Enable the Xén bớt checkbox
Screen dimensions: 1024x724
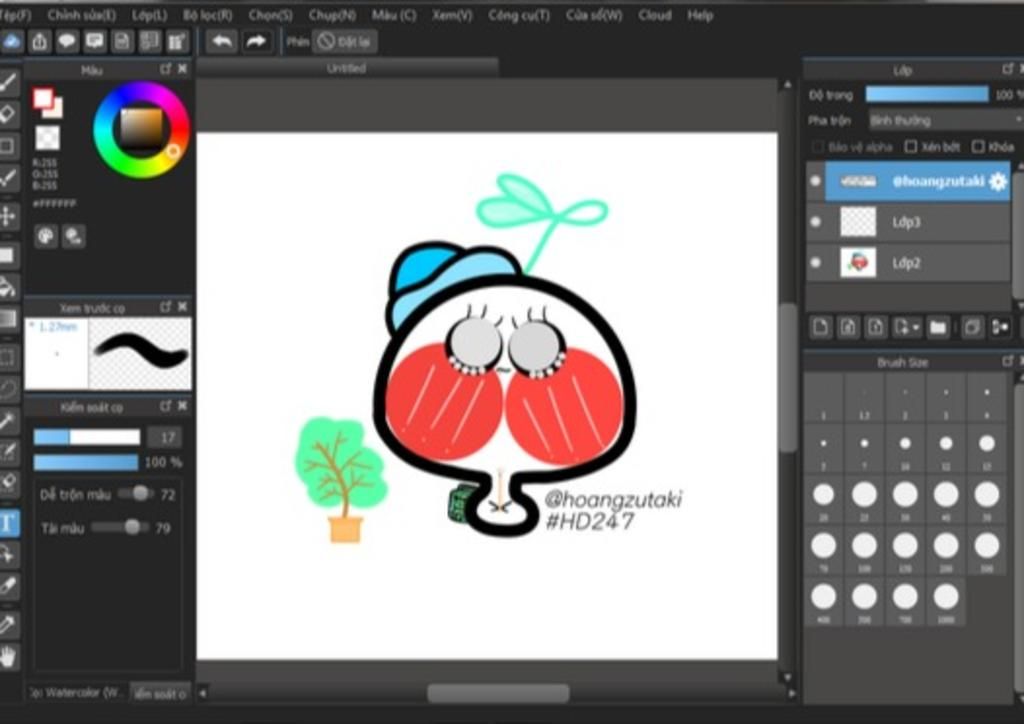tap(910, 147)
